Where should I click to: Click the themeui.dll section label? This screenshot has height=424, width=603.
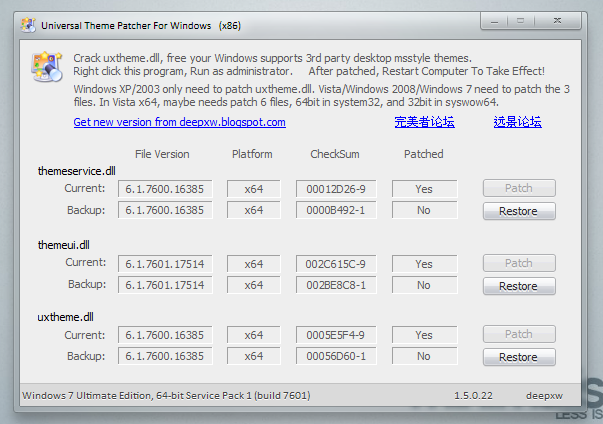tap(63, 245)
